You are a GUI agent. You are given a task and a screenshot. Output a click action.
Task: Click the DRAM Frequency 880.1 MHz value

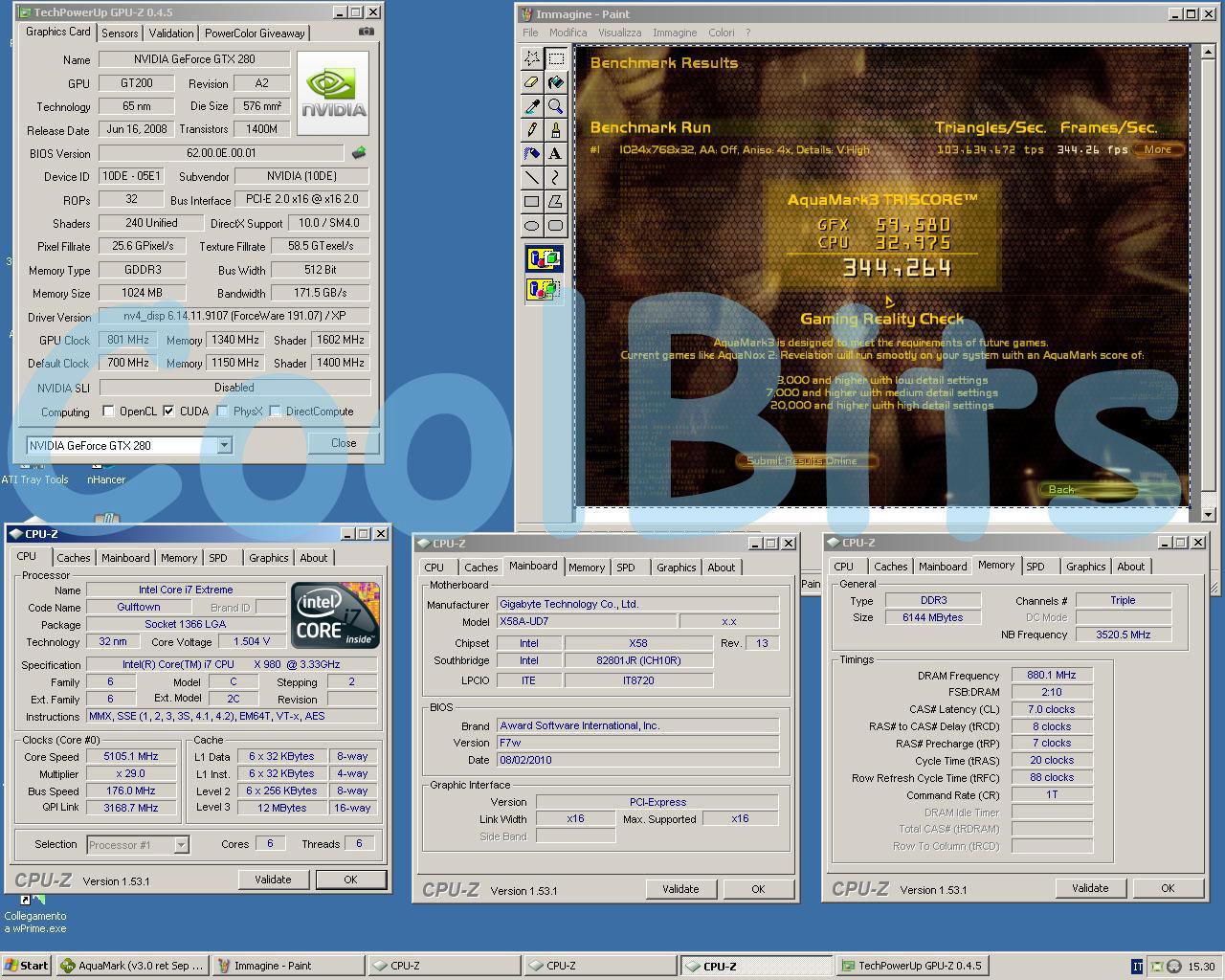pyautogui.click(x=1052, y=675)
